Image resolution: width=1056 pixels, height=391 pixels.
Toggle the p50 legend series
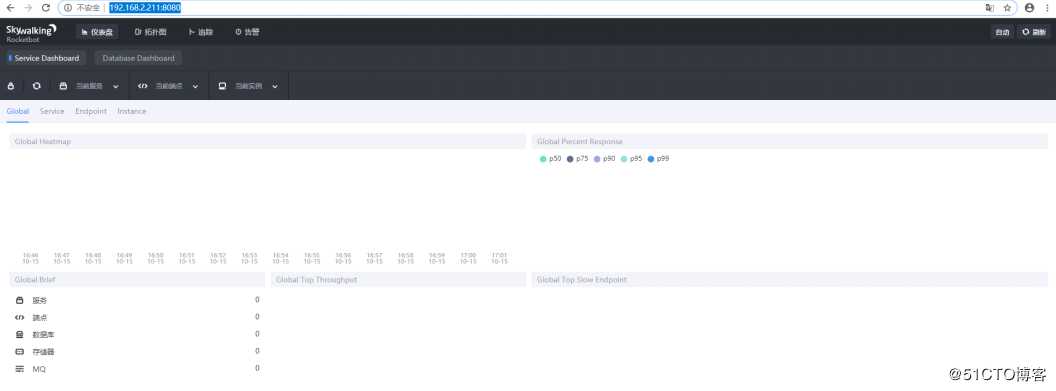click(x=550, y=159)
